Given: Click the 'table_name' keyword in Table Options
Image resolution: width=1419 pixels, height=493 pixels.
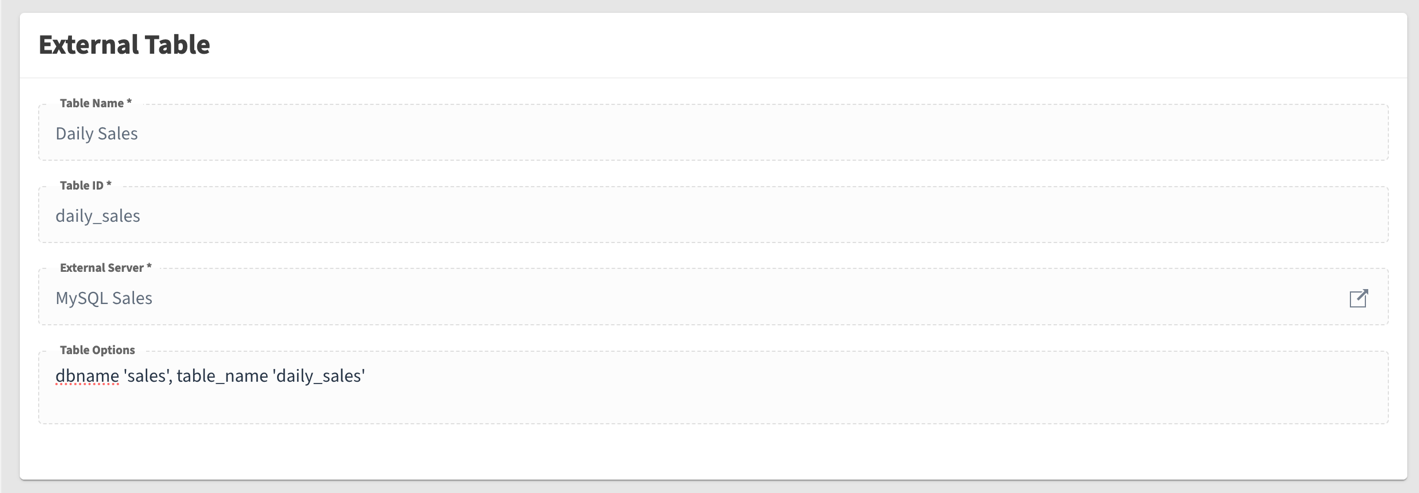Looking at the screenshot, I should (222, 377).
